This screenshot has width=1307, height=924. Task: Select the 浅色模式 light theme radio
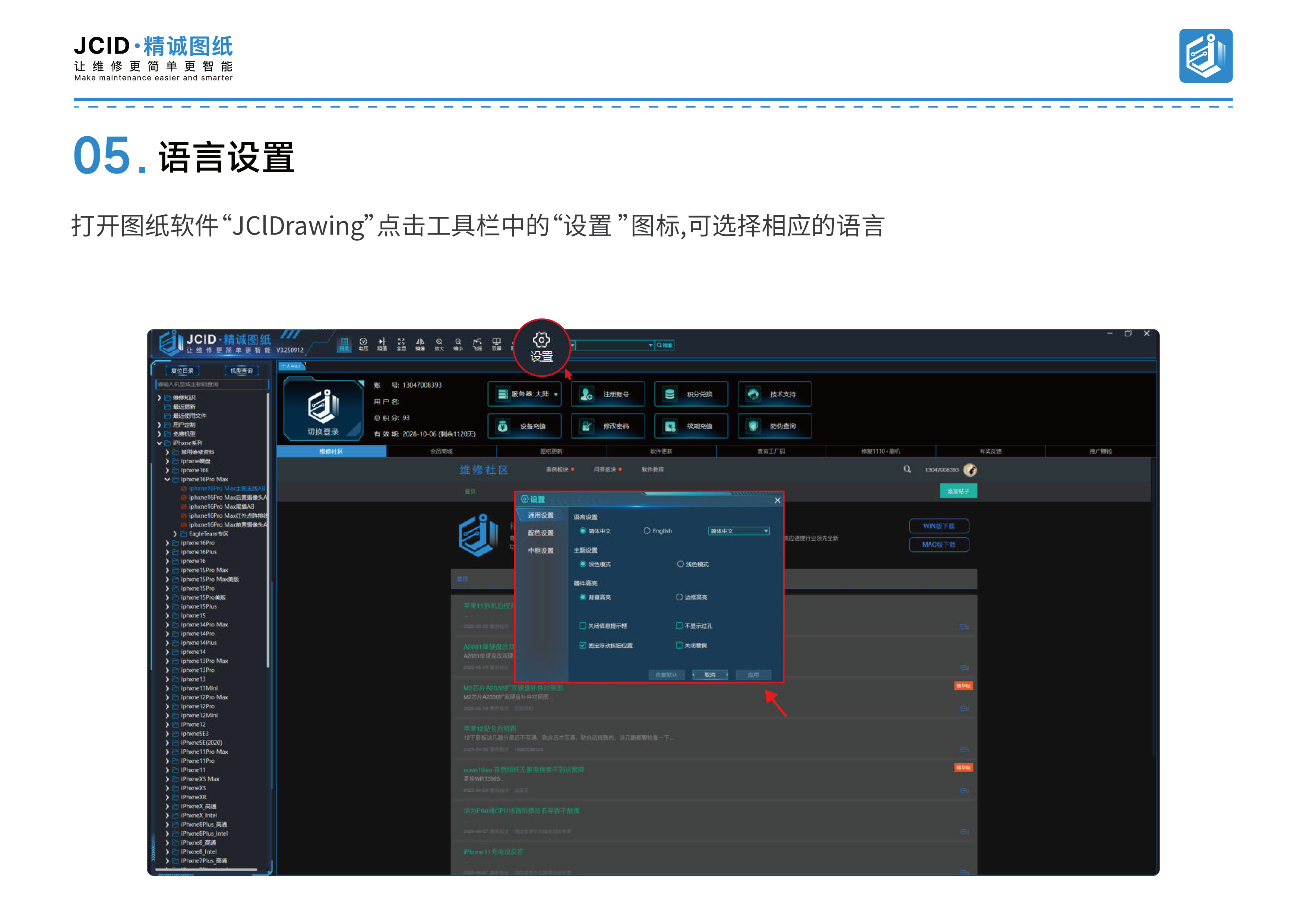(680, 564)
